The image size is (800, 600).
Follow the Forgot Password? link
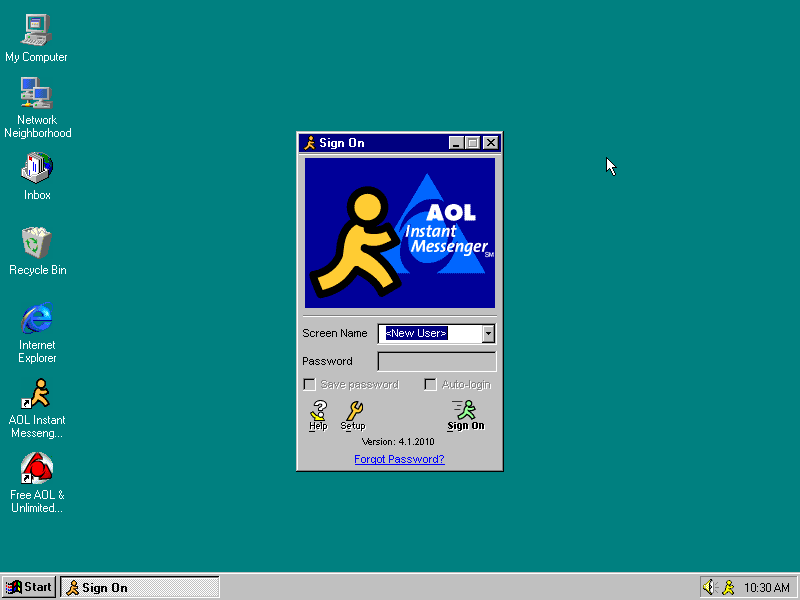tap(399, 459)
